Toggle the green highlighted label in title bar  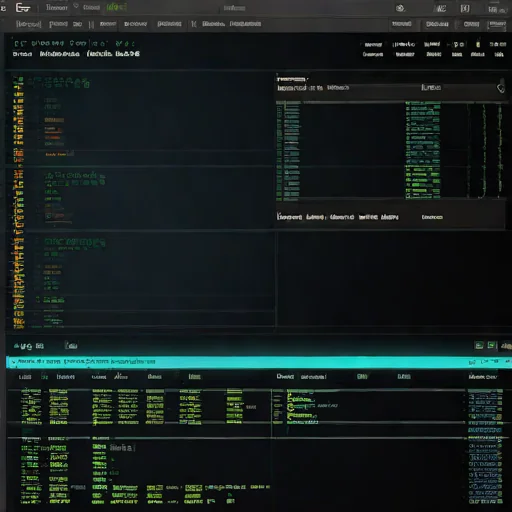tap(116, 7)
